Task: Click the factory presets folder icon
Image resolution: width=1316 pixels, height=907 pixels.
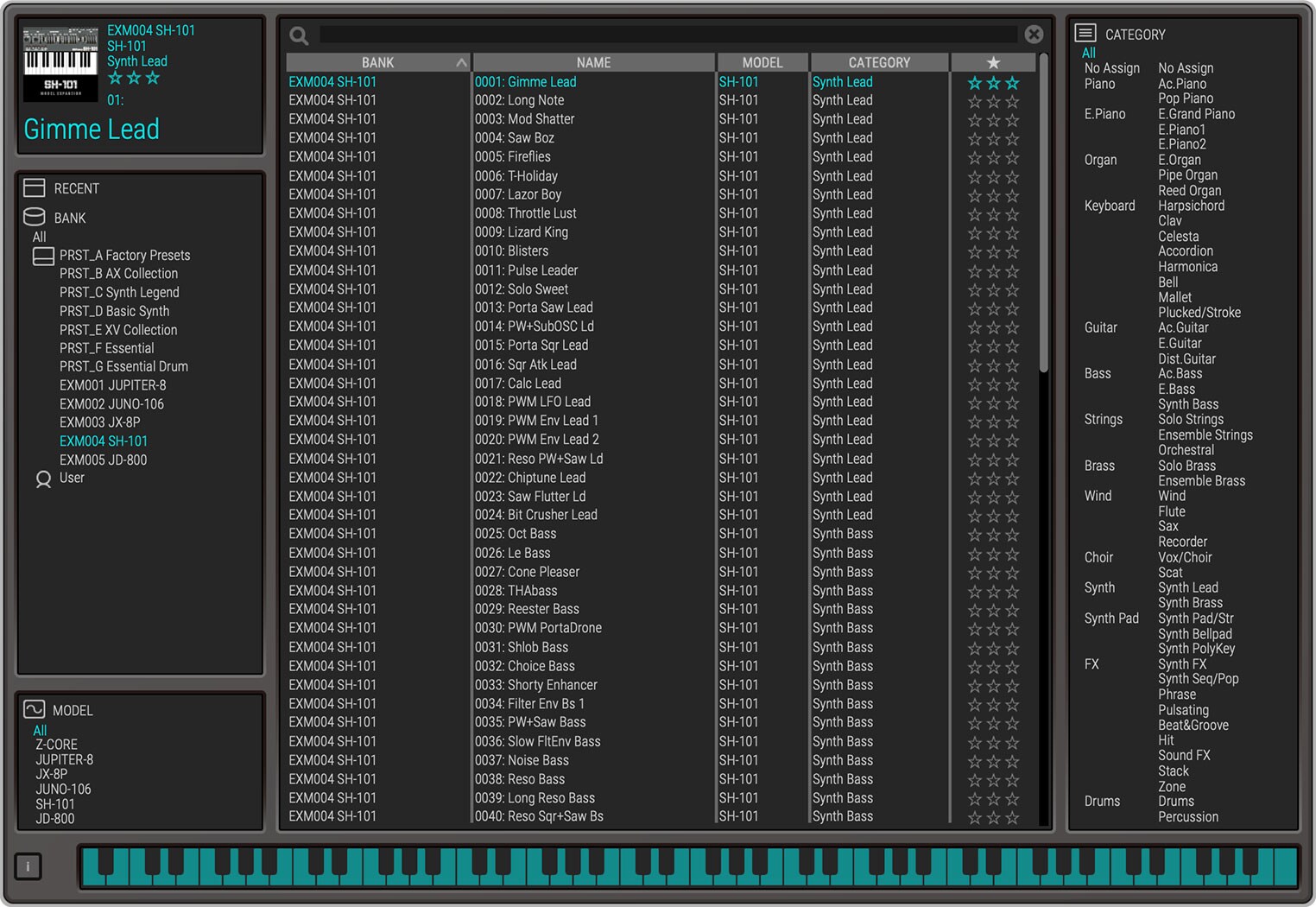Action: pos(43,256)
